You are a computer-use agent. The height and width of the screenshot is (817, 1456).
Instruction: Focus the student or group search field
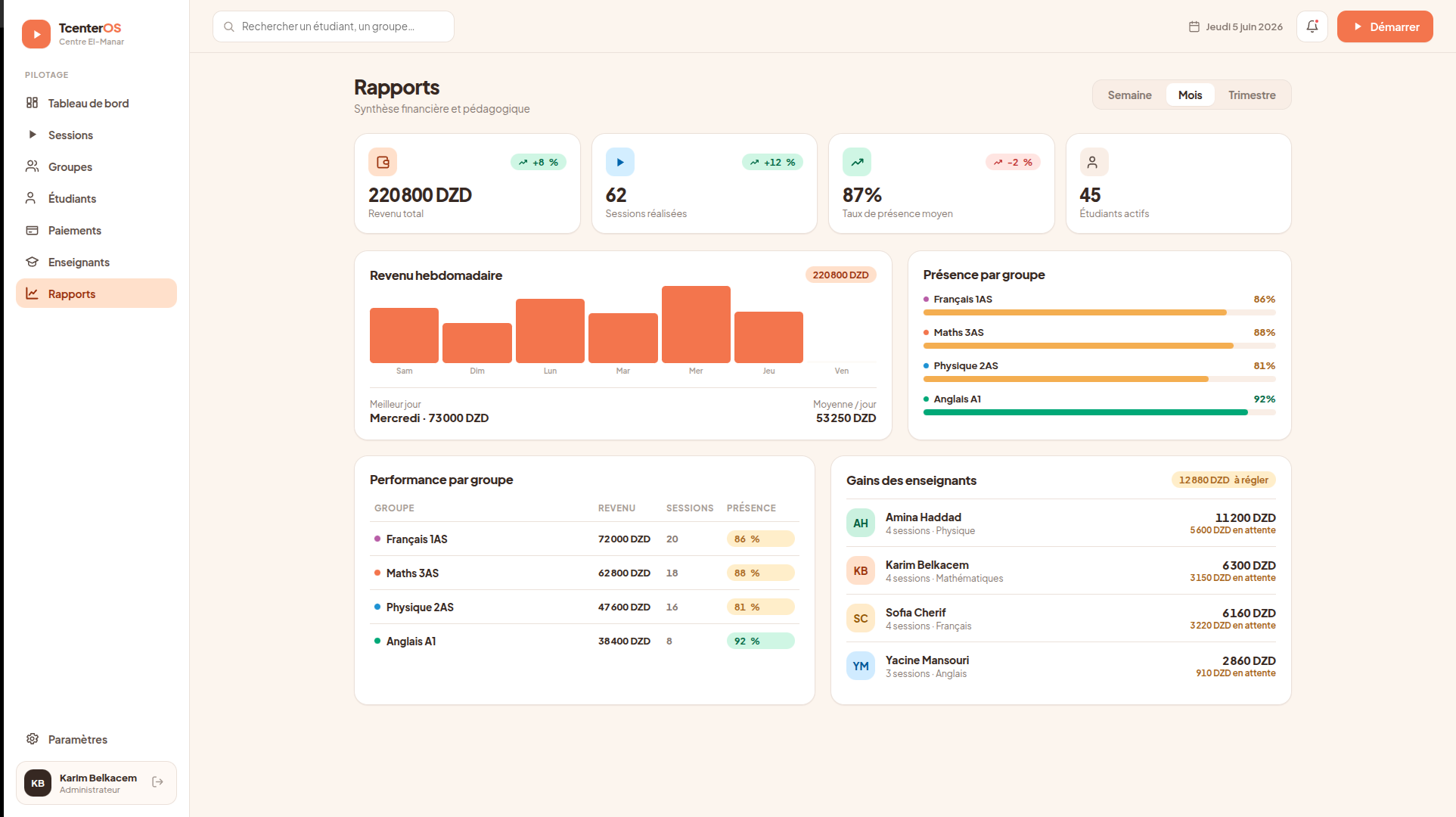334,26
